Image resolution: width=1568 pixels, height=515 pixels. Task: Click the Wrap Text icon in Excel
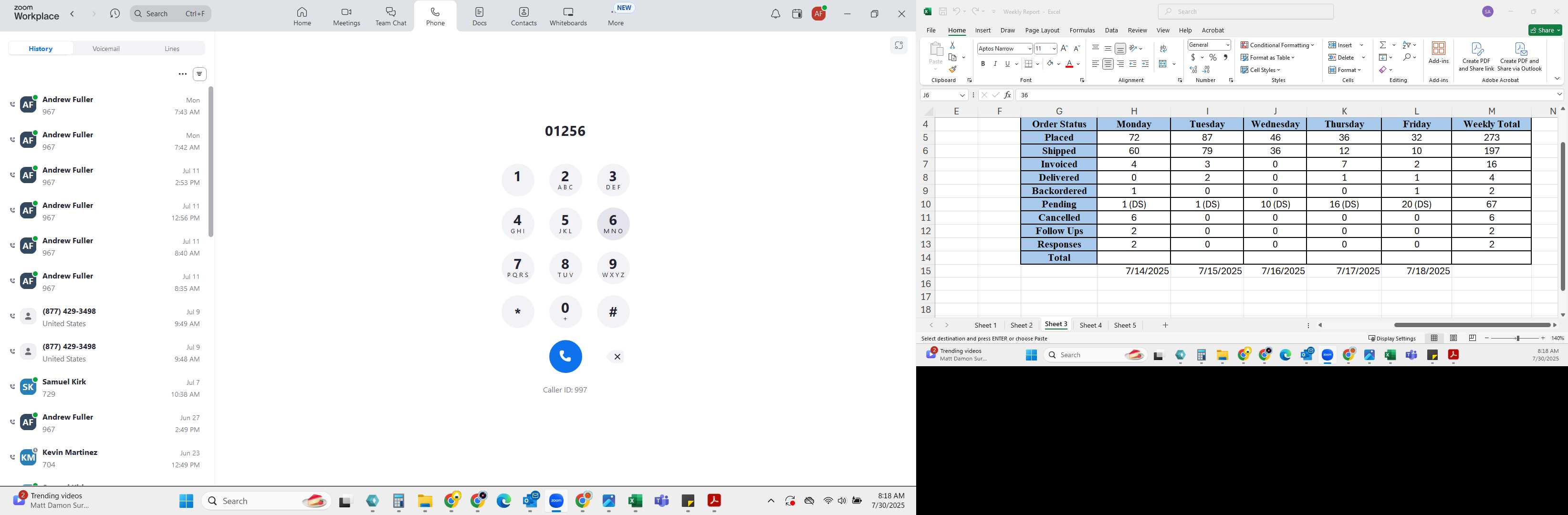click(x=1163, y=49)
